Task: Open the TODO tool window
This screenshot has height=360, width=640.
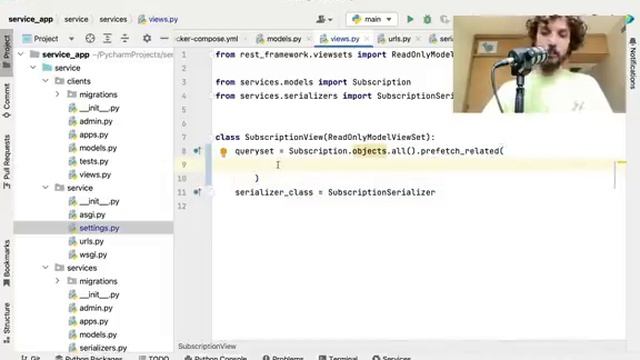Action: (x=154, y=358)
